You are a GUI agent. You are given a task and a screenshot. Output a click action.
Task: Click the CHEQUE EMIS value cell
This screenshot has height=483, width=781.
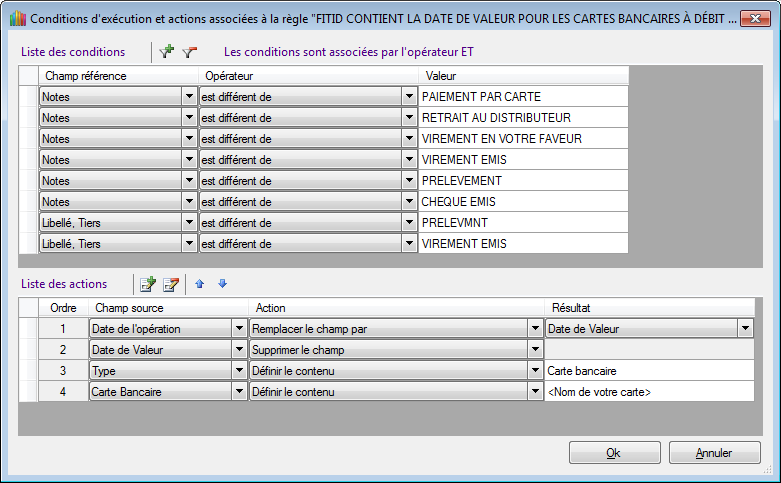pos(522,201)
